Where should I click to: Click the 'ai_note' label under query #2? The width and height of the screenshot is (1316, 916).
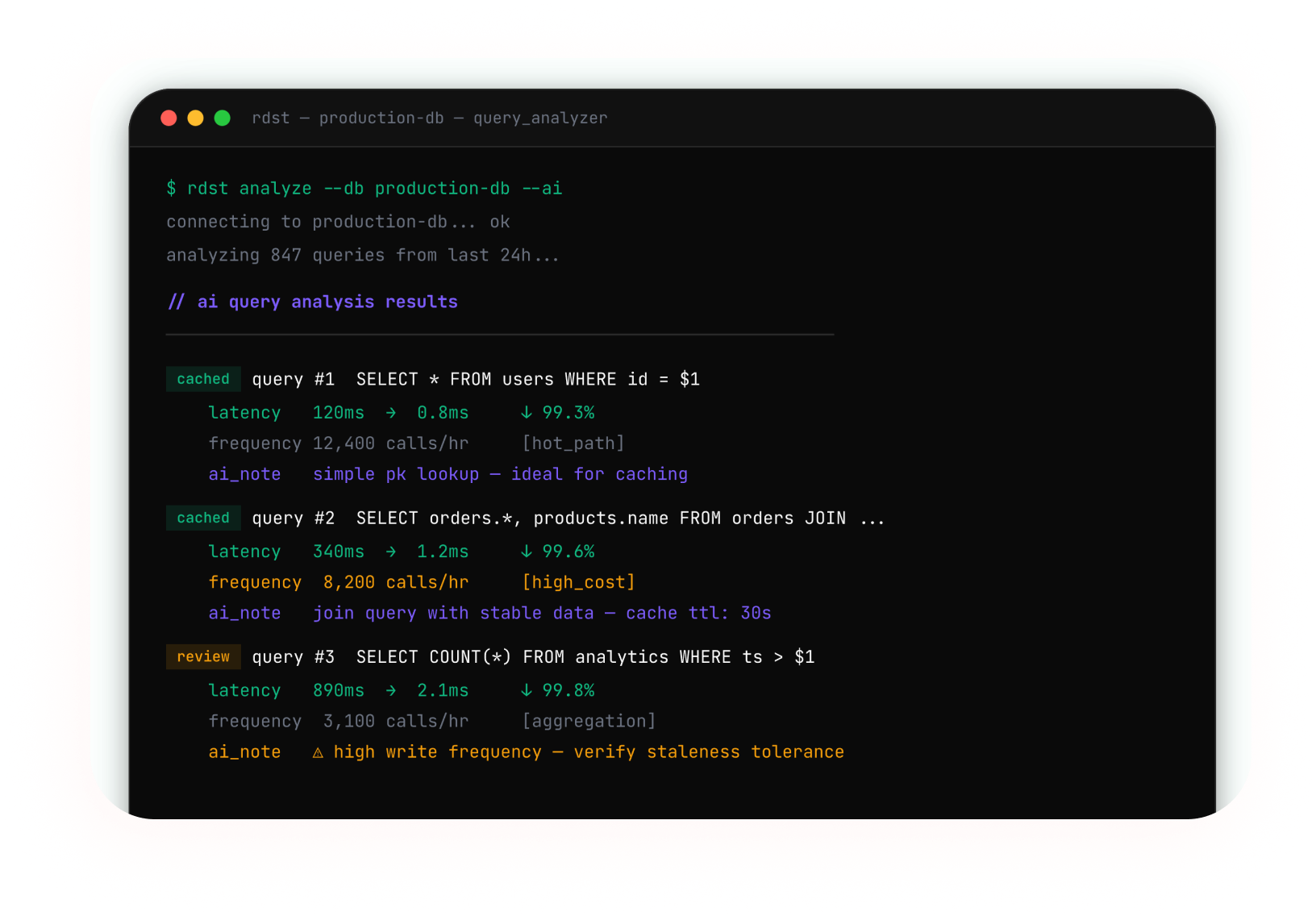click(x=244, y=613)
